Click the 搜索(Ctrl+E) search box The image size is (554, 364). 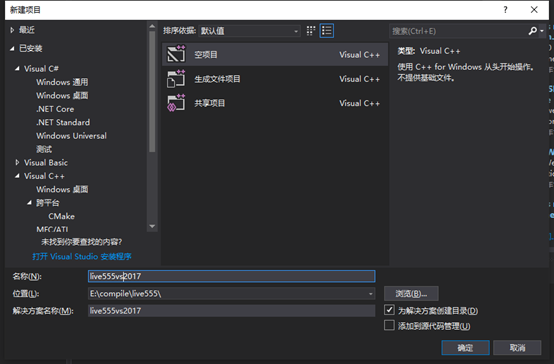point(458,31)
